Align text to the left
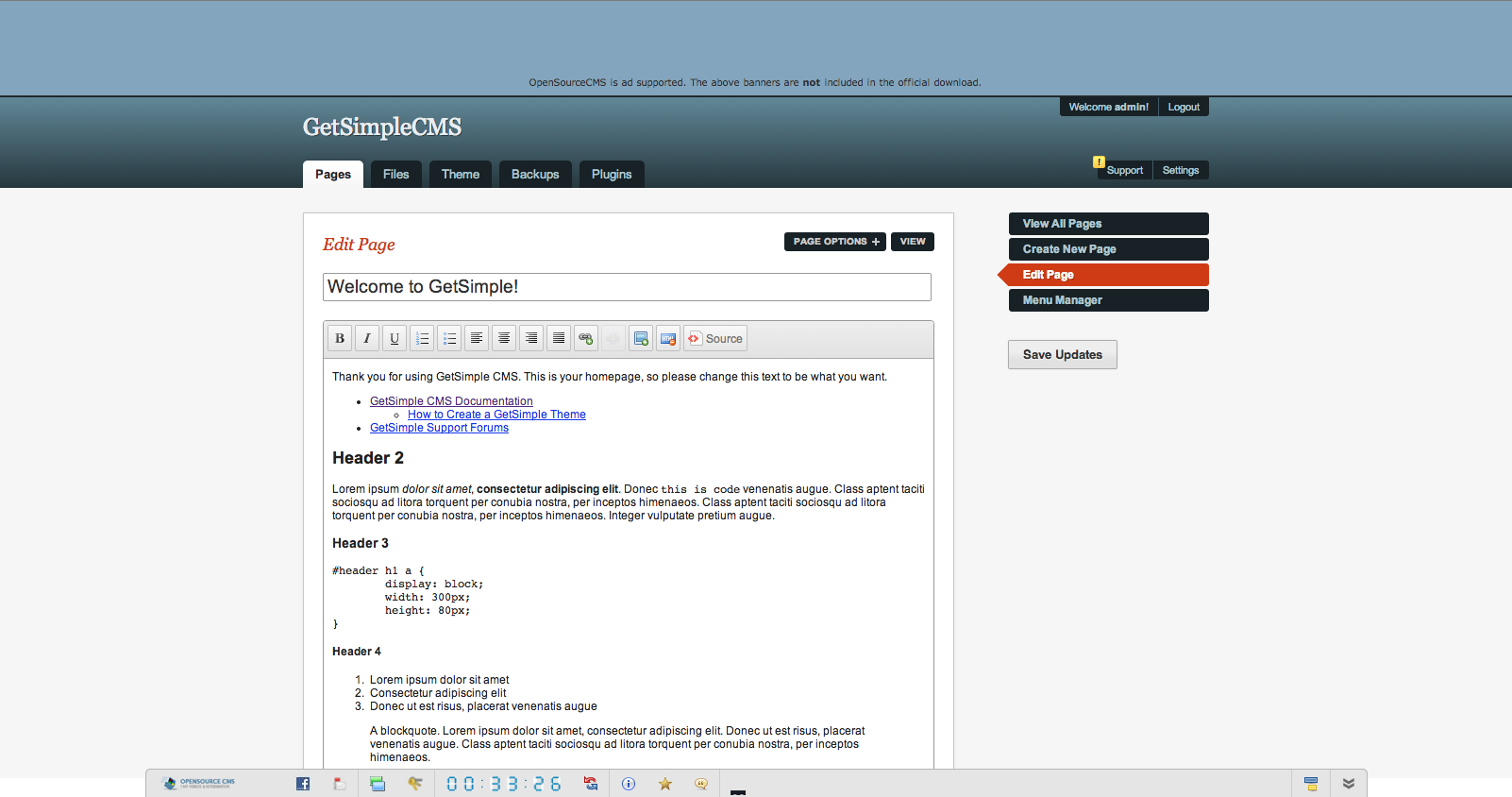This screenshot has width=1512, height=797. [x=477, y=338]
